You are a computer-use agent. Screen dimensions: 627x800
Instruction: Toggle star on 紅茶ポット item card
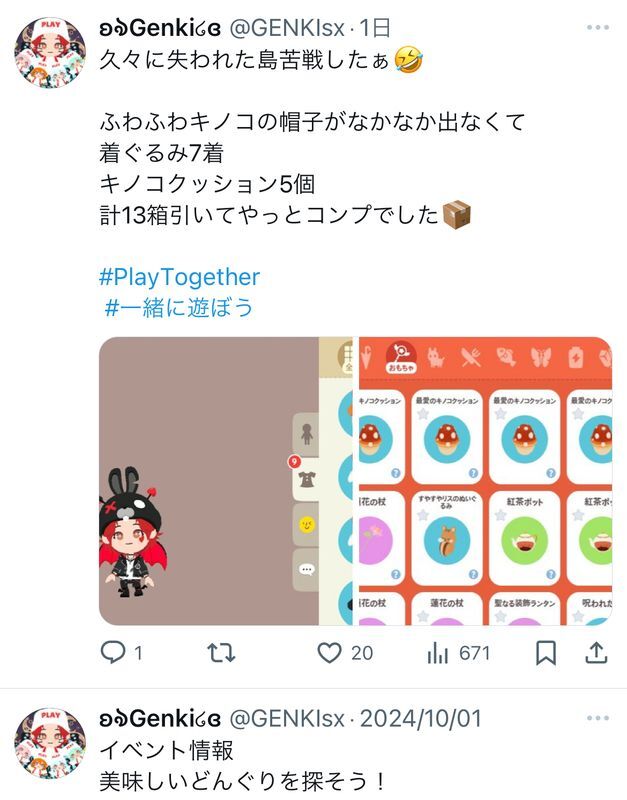click(500, 515)
